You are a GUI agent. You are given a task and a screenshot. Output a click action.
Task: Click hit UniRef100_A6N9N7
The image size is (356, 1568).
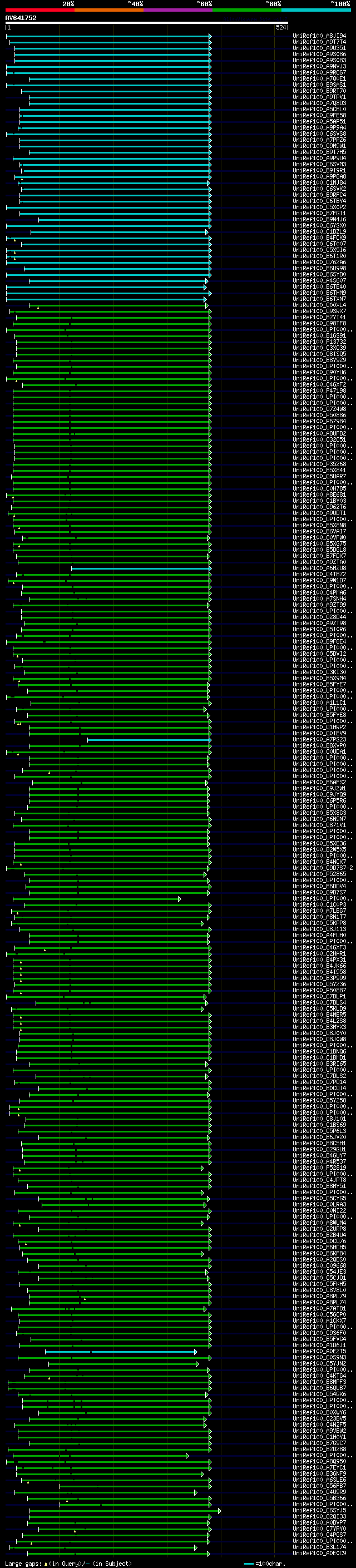[x=319, y=819]
